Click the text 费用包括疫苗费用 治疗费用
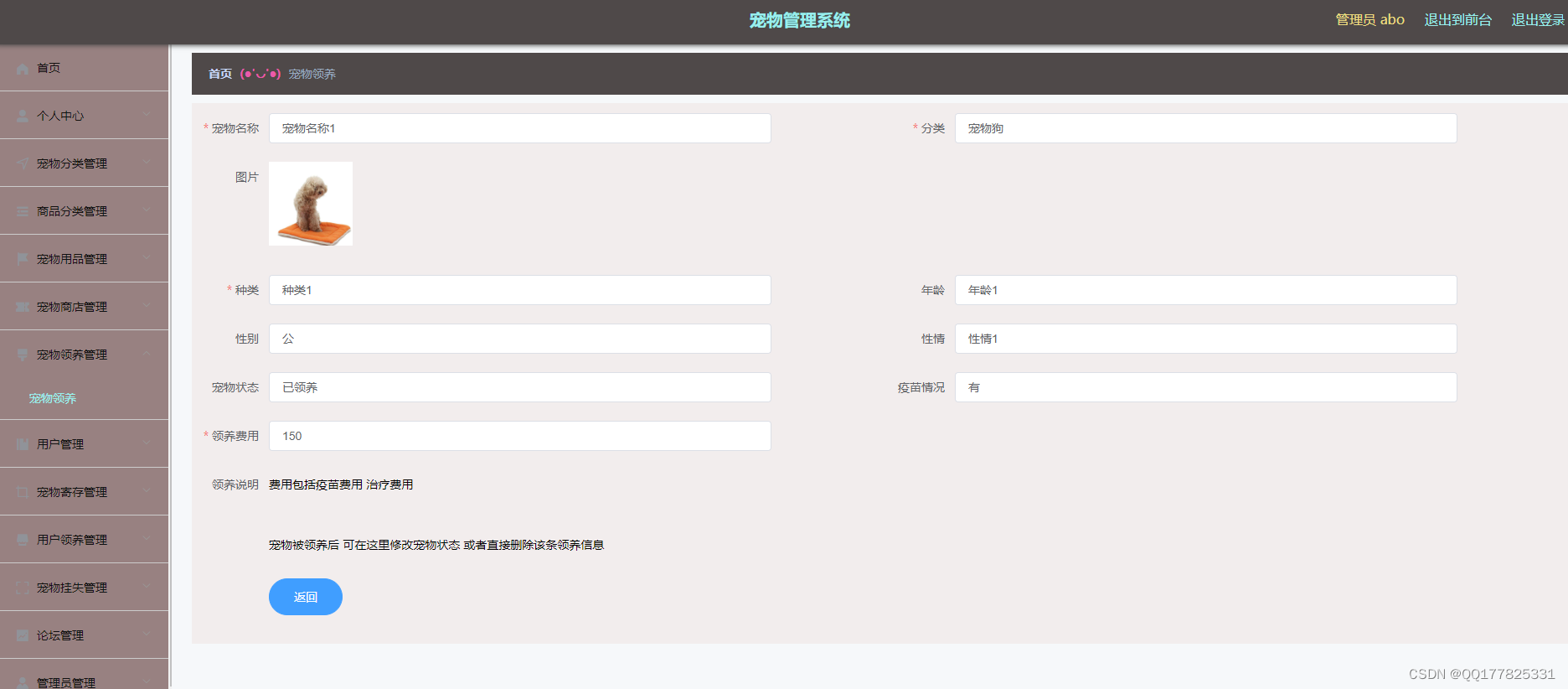The height and width of the screenshot is (689, 1568). click(x=341, y=484)
